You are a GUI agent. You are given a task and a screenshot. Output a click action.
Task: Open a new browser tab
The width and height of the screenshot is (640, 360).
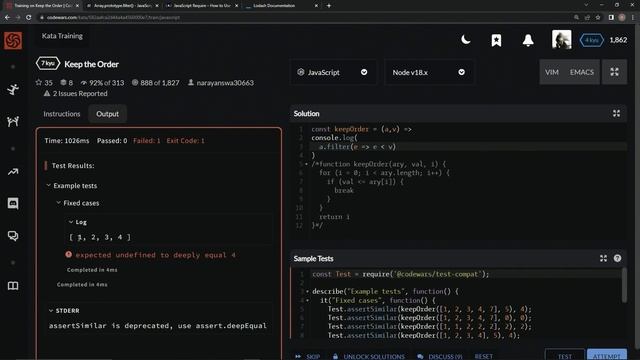[x=329, y=6]
